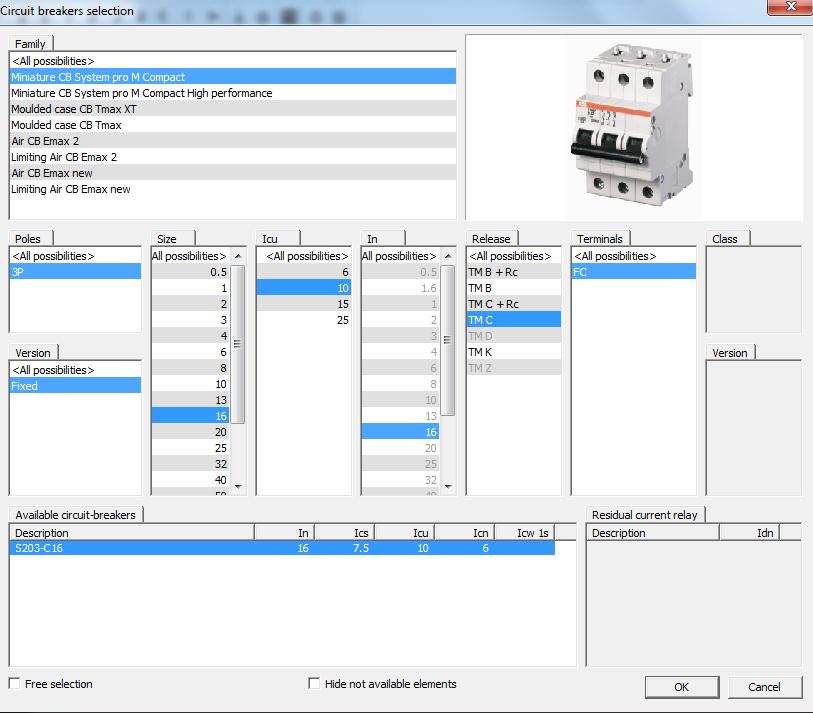
Task: Choose Icu value 25
Action: 303,320
